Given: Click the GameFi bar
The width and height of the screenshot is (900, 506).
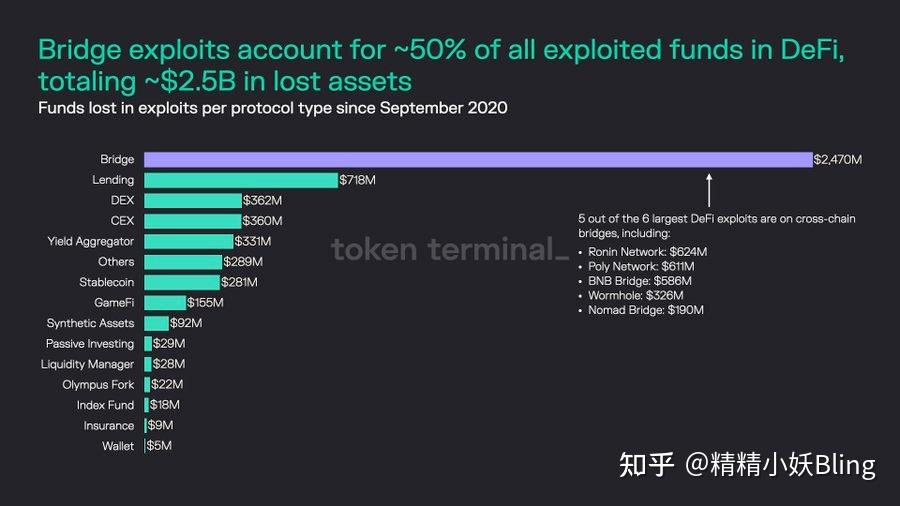Looking at the screenshot, I should 165,303.
